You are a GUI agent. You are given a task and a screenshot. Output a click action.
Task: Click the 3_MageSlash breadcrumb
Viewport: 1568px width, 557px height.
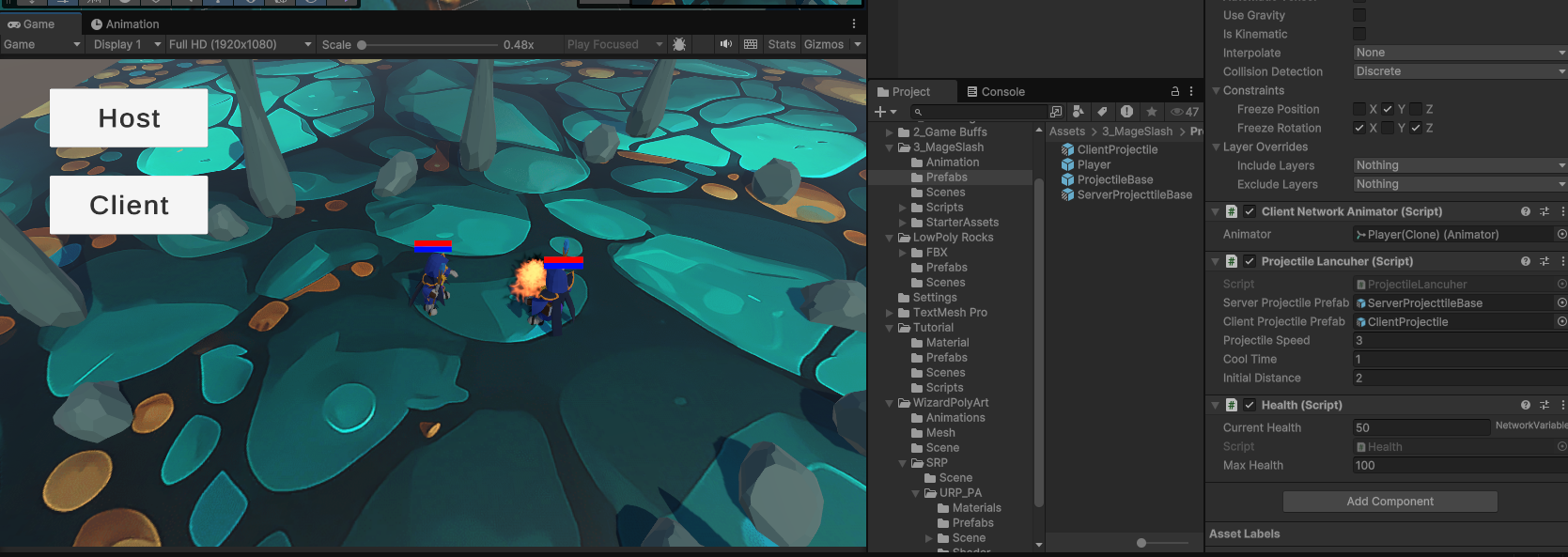[1137, 132]
